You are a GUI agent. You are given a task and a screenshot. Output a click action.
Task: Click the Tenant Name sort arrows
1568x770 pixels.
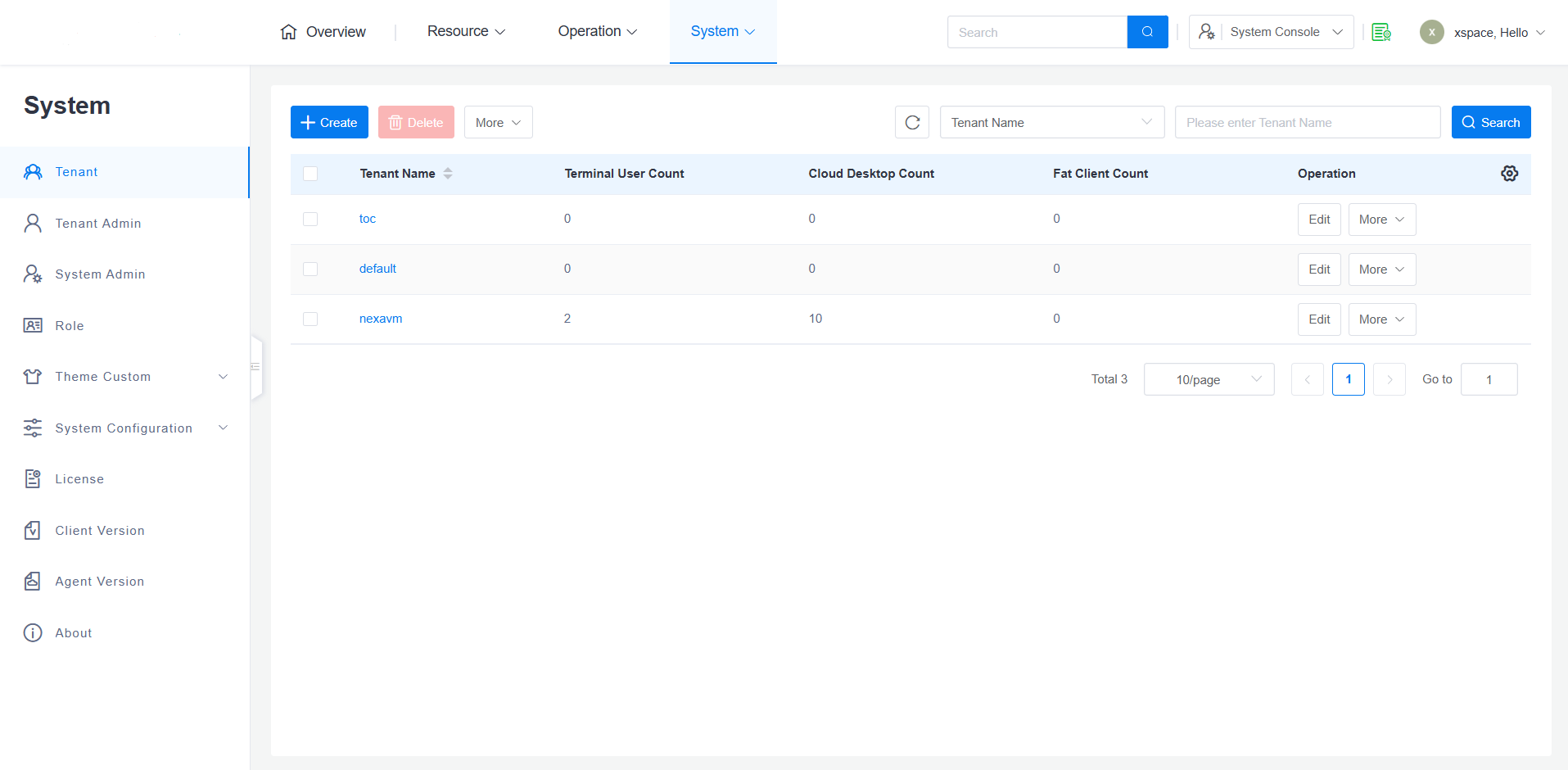click(x=448, y=174)
